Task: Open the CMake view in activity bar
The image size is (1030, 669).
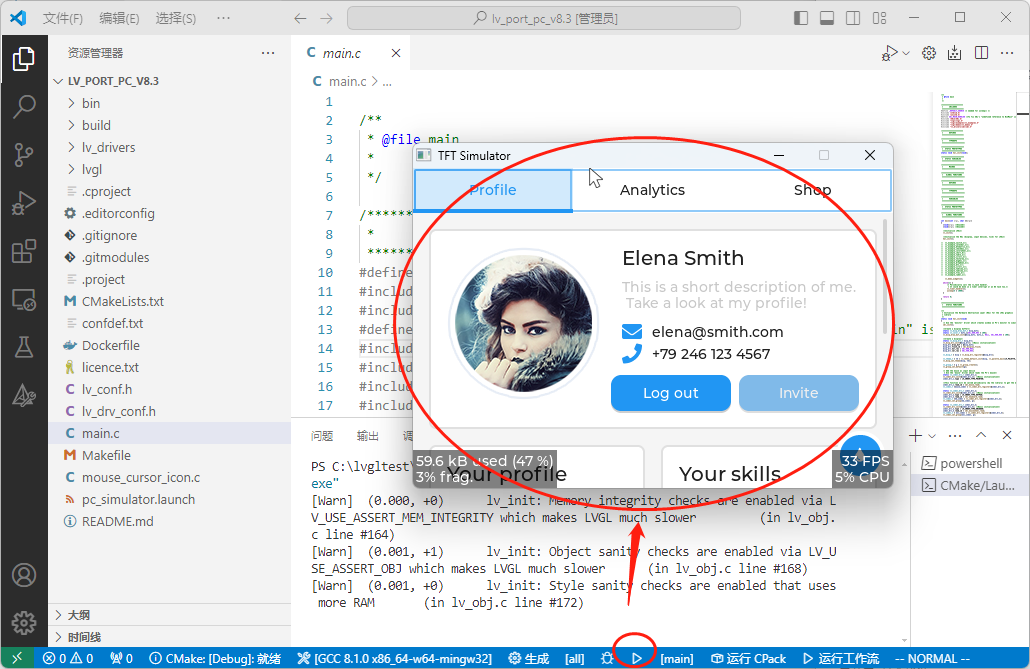Action: pos(24,395)
